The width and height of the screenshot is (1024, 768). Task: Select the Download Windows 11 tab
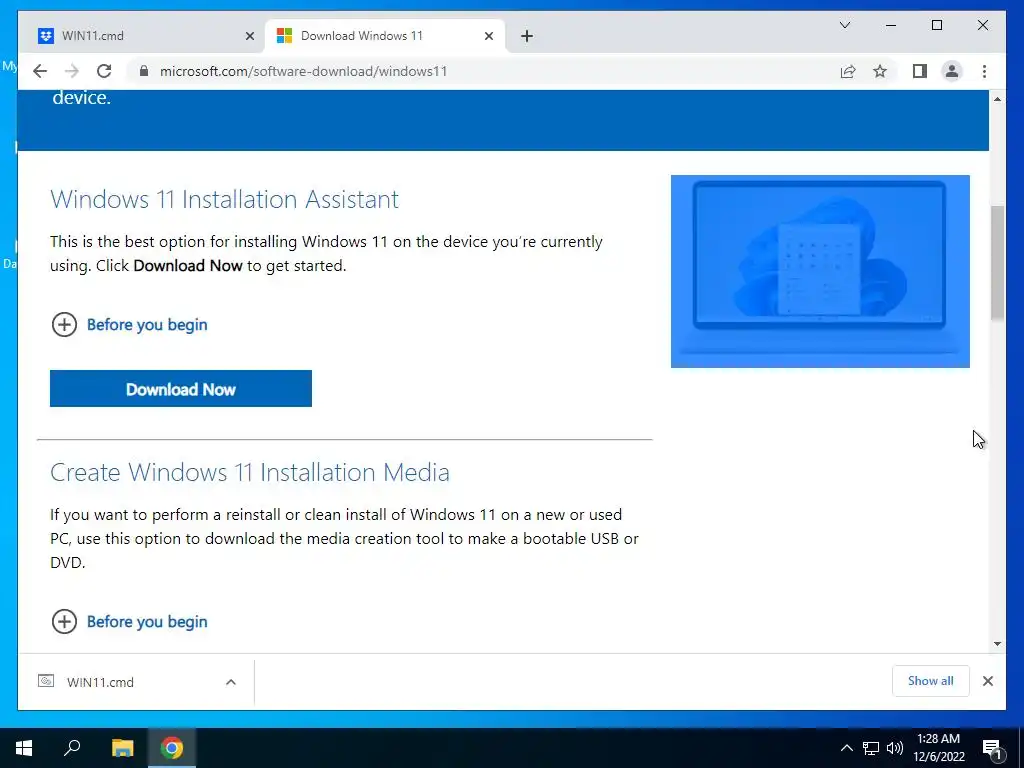pos(384,36)
